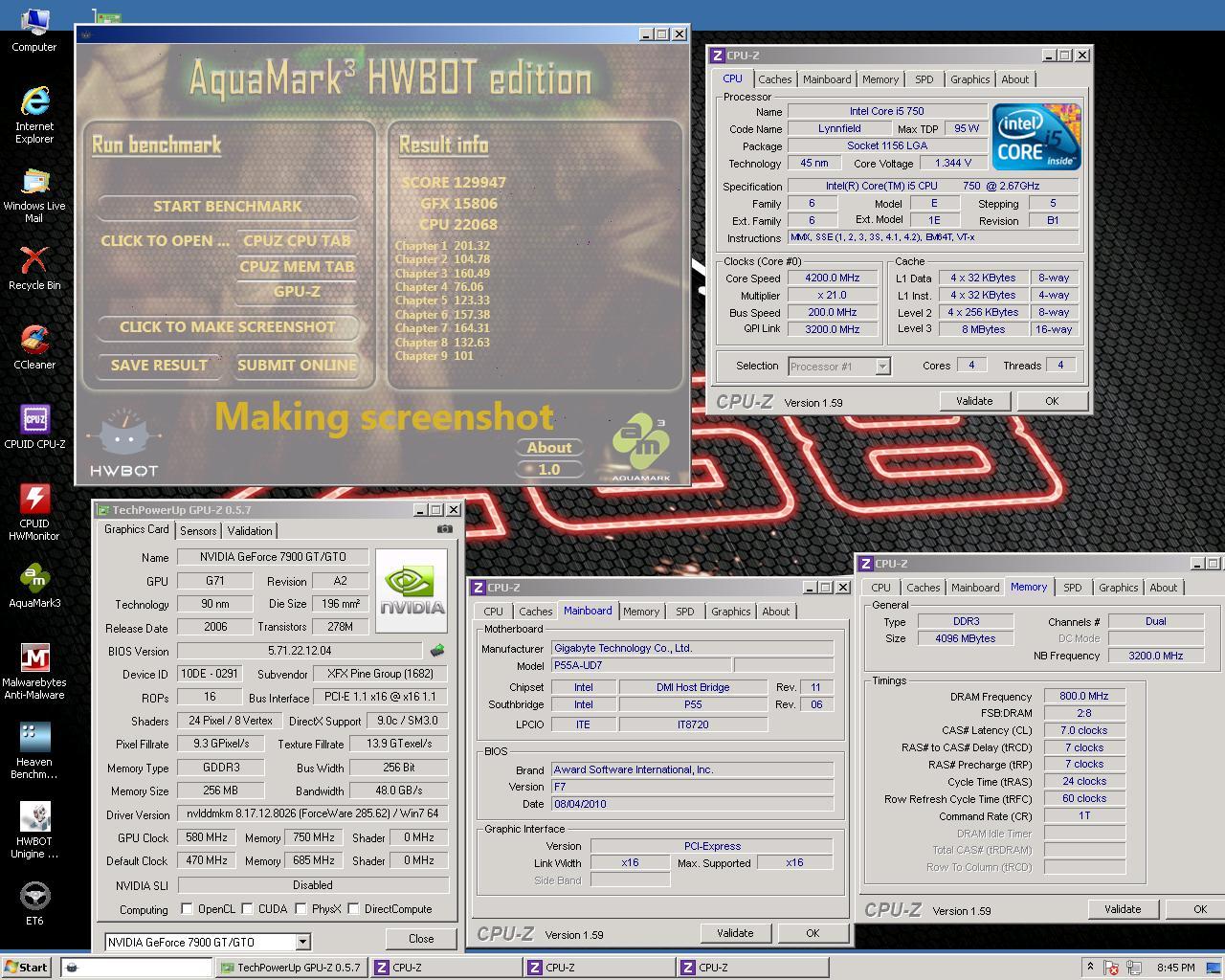
Task: Click the Driver Version field in GPU-Z
Action: click(x=312, y=813)
